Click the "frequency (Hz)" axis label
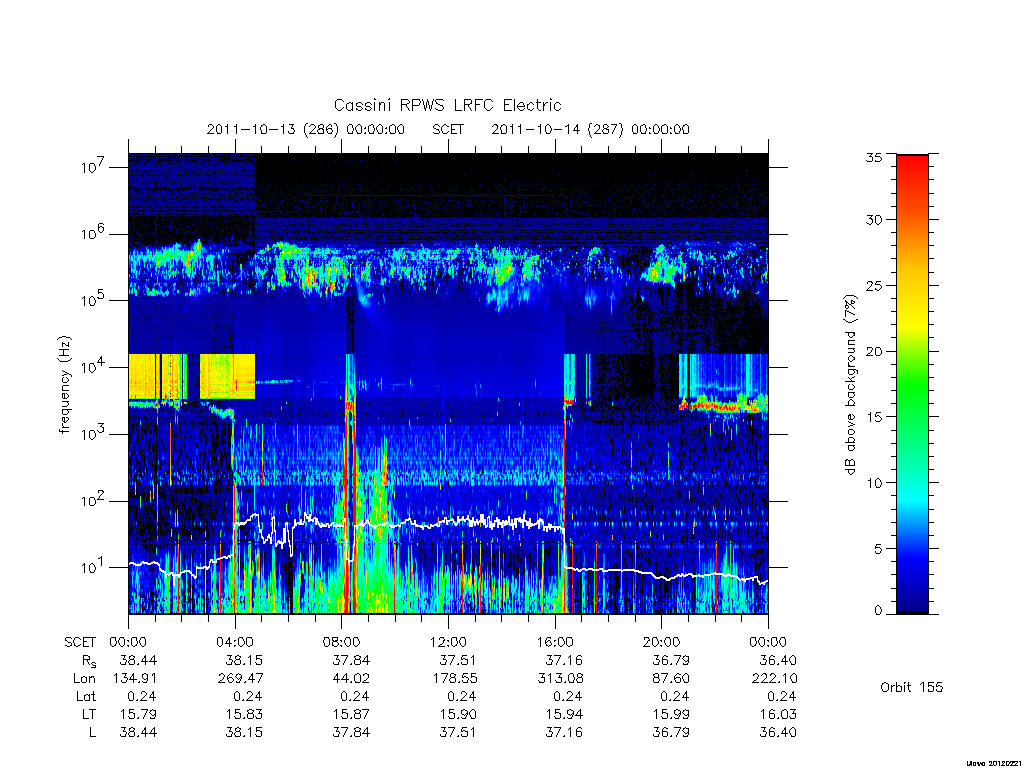Image resolution: width=1024 pixels, height=768 pixels. coord(64,385)
